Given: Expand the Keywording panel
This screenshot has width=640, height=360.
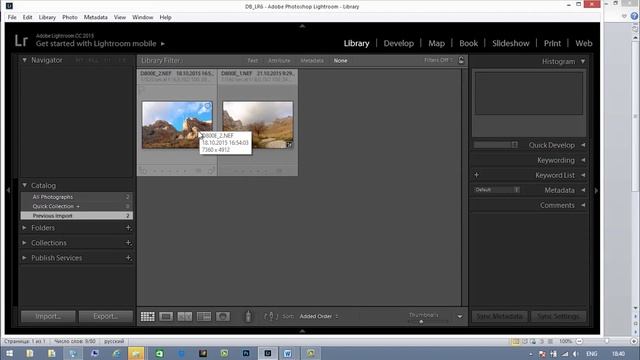Looking at the screenshot, I should [583, 160].
